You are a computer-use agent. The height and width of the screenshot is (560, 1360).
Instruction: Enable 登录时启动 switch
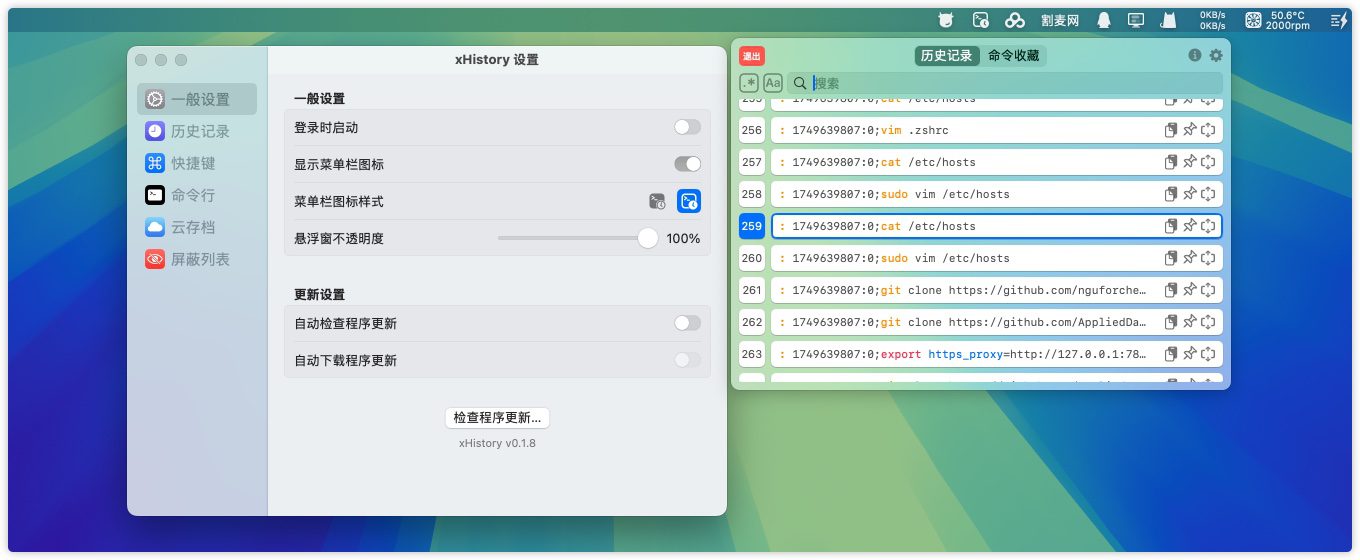point(687,127)
